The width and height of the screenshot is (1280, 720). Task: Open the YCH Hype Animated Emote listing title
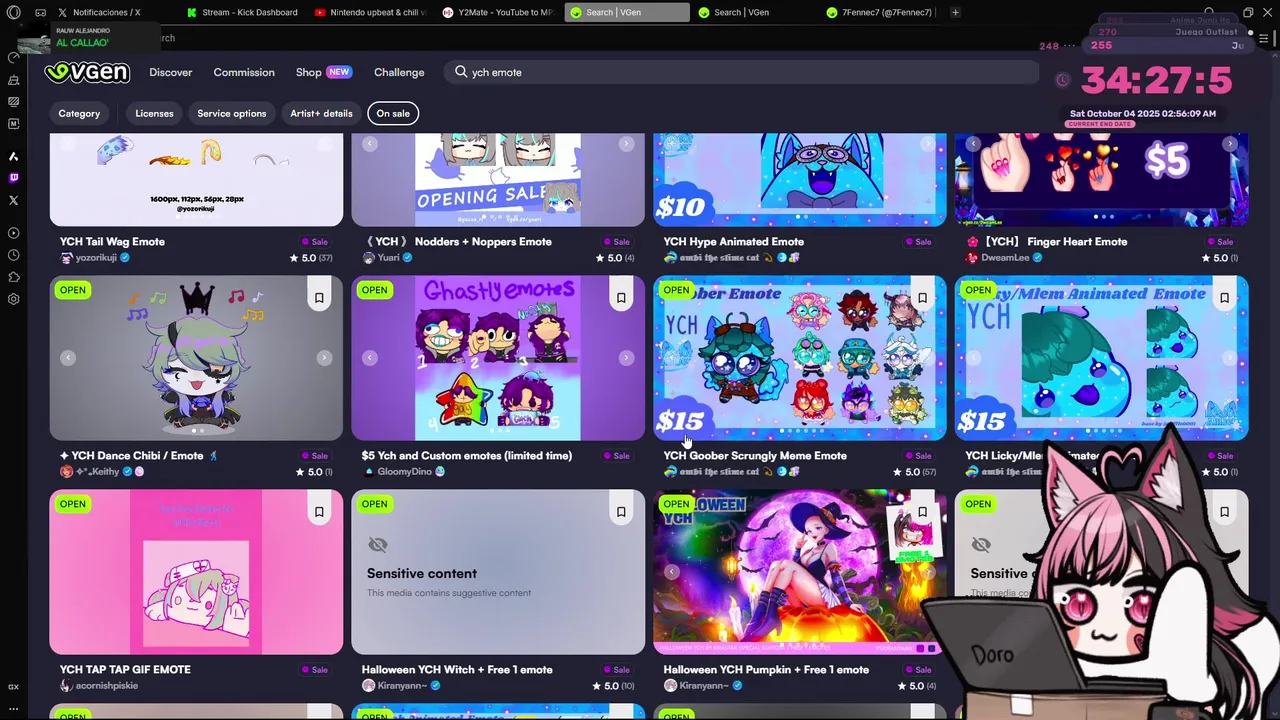point(733,241)
